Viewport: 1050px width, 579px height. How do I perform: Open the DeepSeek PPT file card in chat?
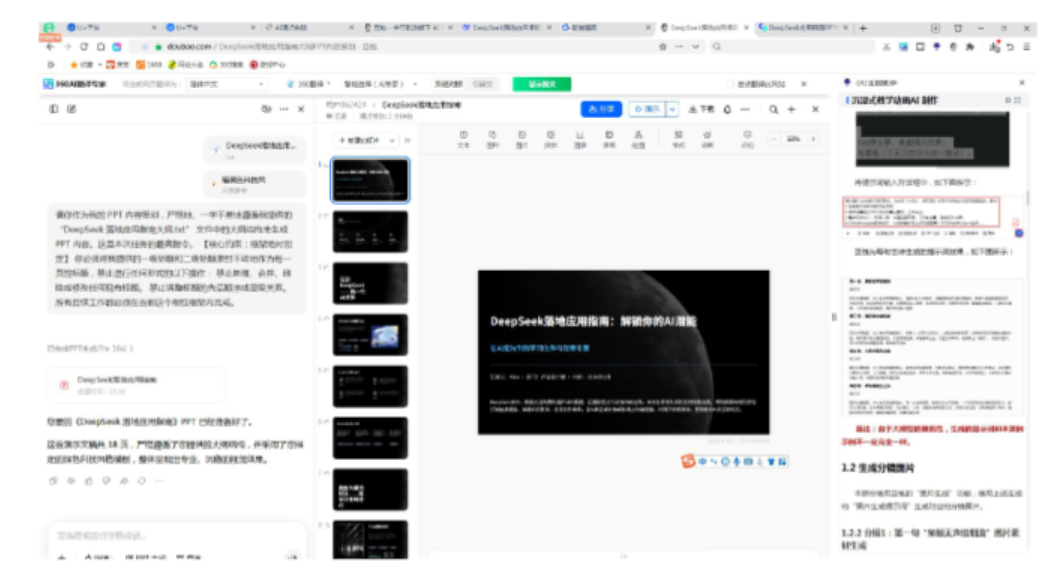(x=136, y=385)
